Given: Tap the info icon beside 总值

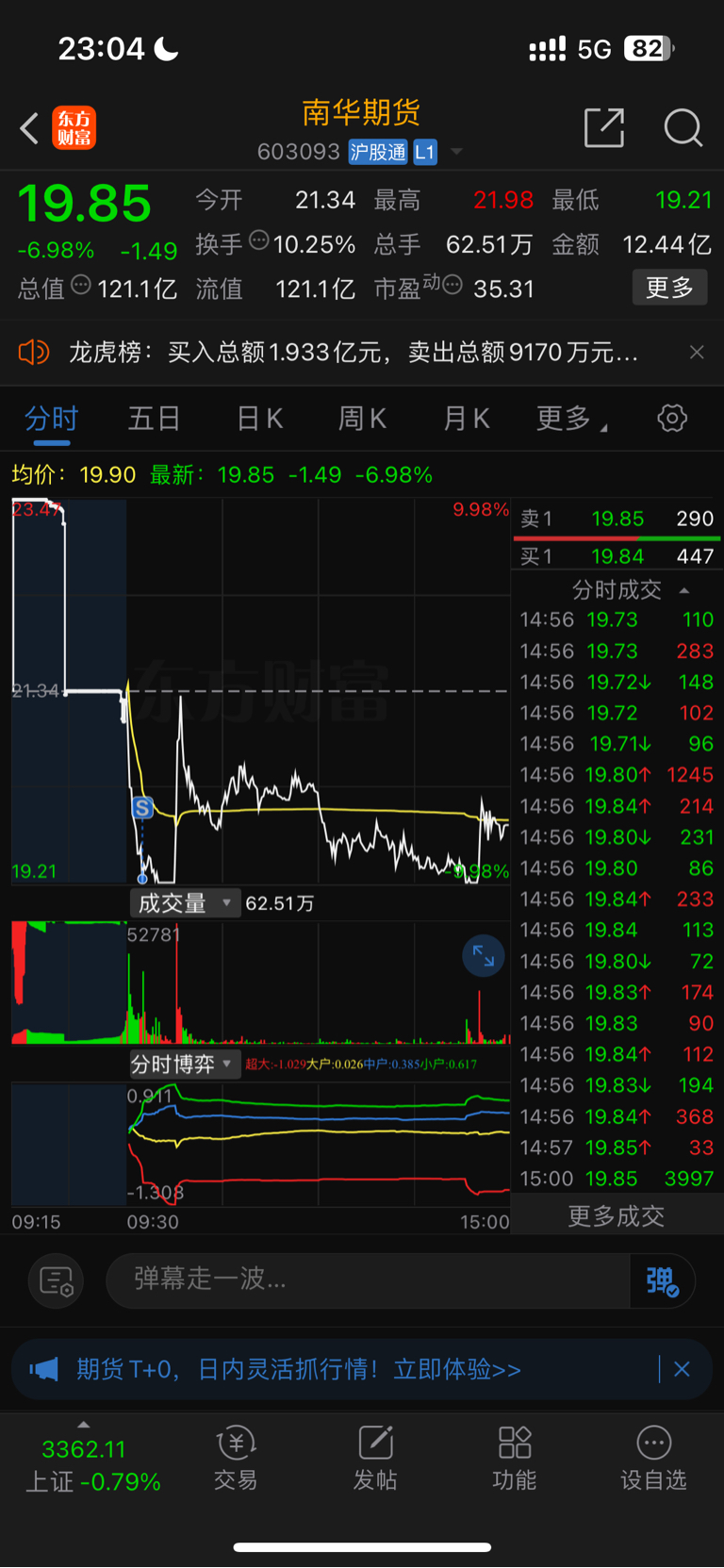Looking at the screenshot, I should (81, 285).
